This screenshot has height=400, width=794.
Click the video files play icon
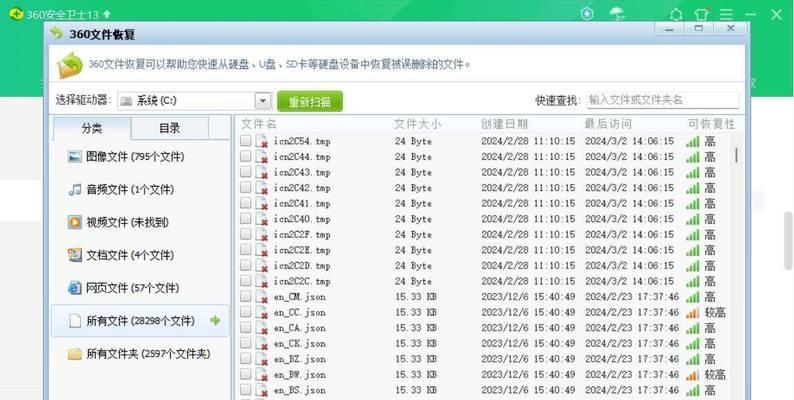click(74, 222)
